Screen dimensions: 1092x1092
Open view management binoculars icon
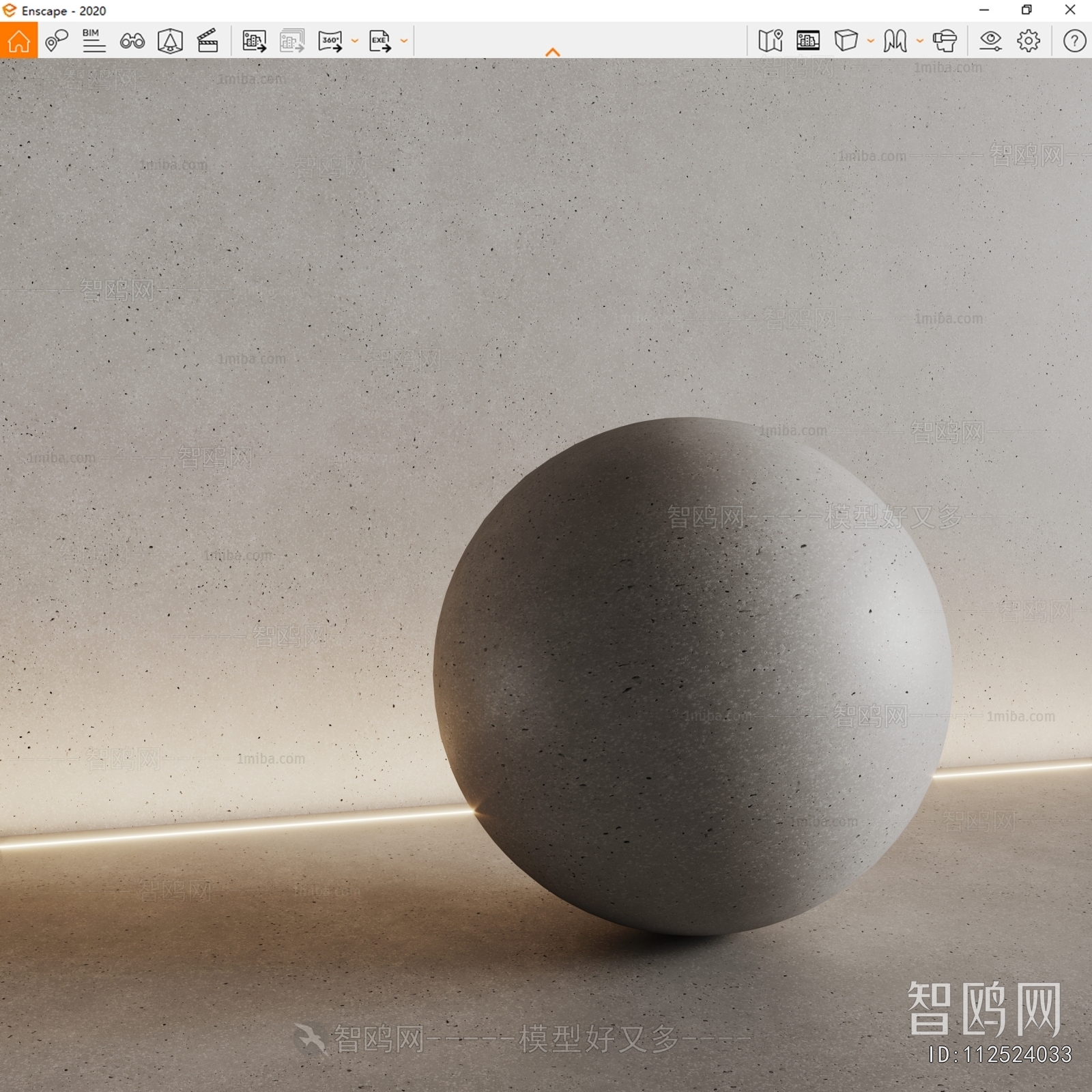pos(132,41)
